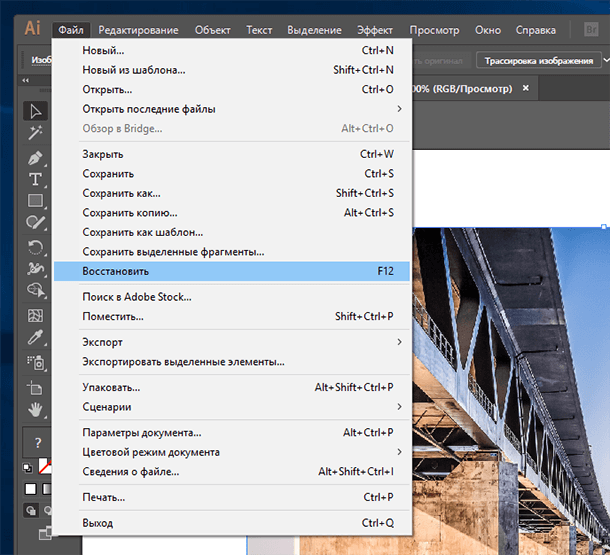Choose Сохранить выделенные фрагменты... menu item
610x555 pixels.
232,252
